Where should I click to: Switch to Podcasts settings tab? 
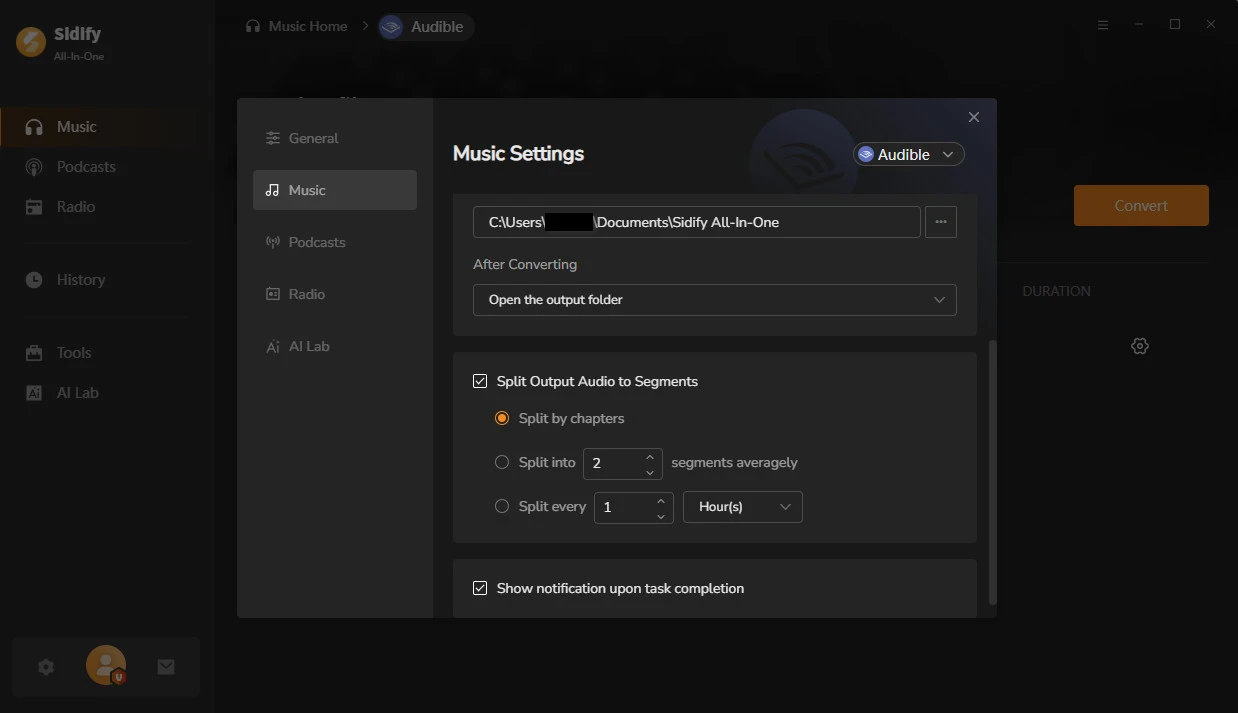coord(335,242)
